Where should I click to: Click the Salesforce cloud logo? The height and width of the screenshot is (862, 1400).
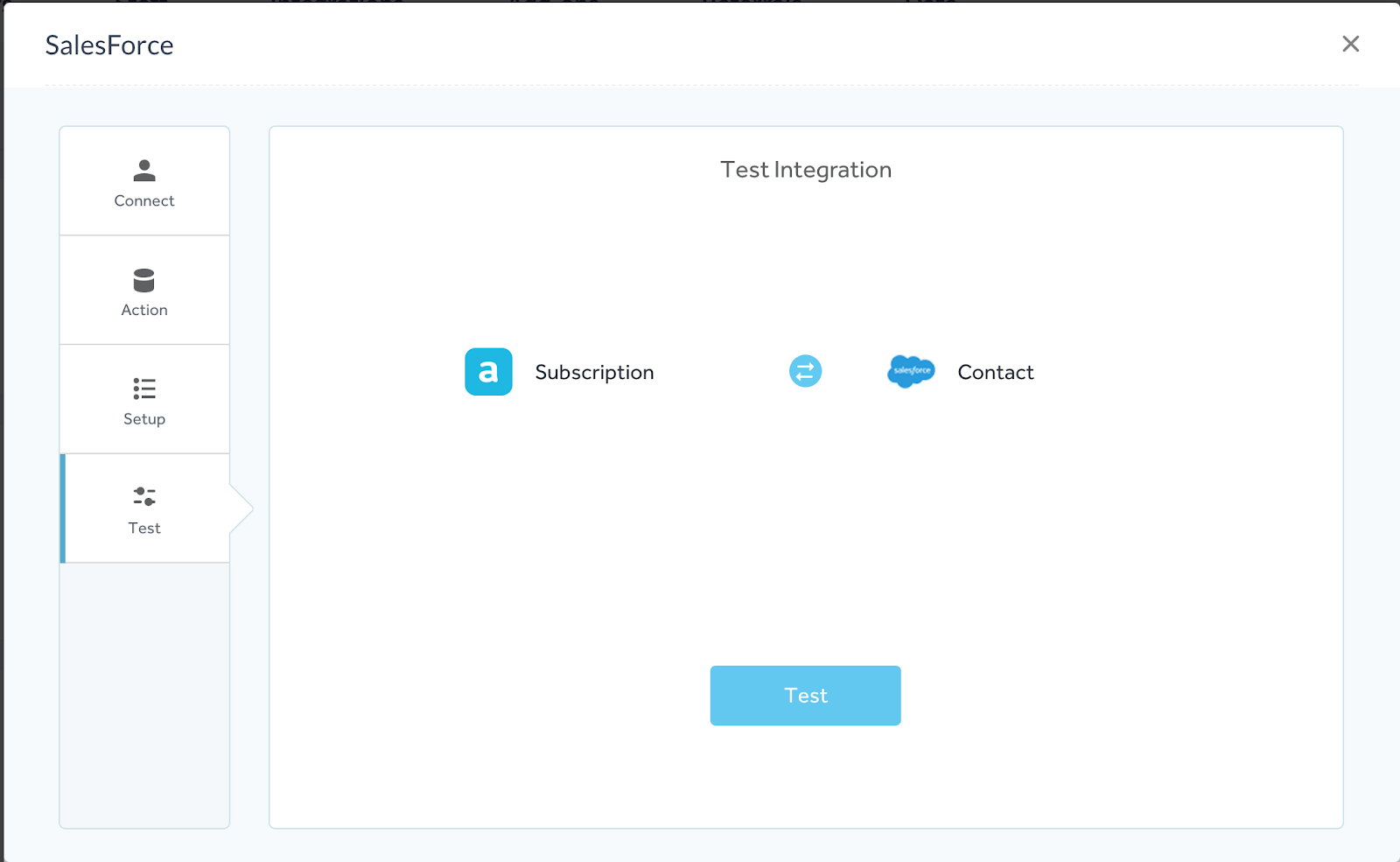911,372
